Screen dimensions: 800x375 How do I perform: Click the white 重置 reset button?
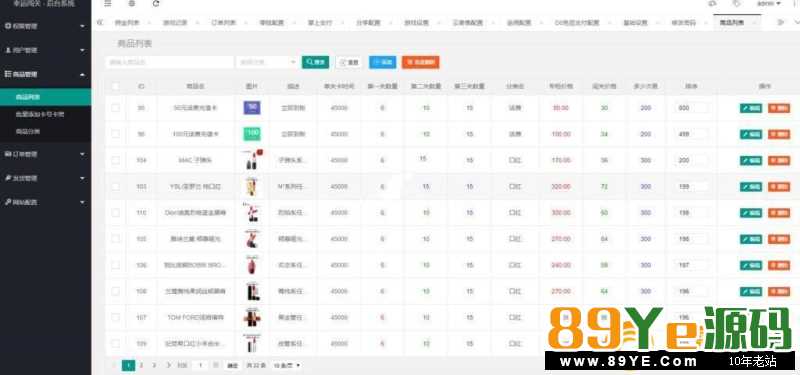349,62
